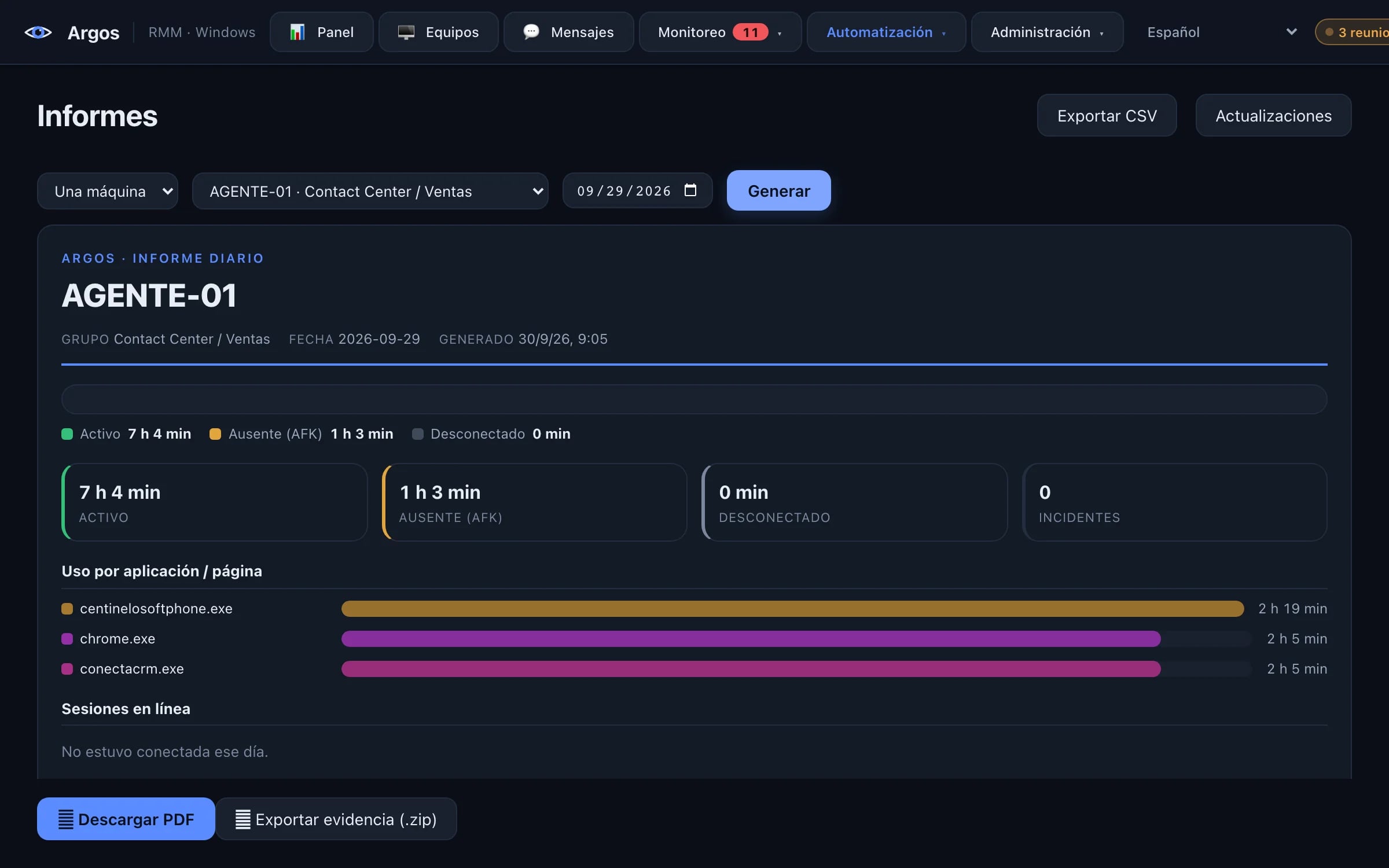1389x868 pixels.
Task: Click the document icon on Descargar PDF
Action: [x=66, y=819]
